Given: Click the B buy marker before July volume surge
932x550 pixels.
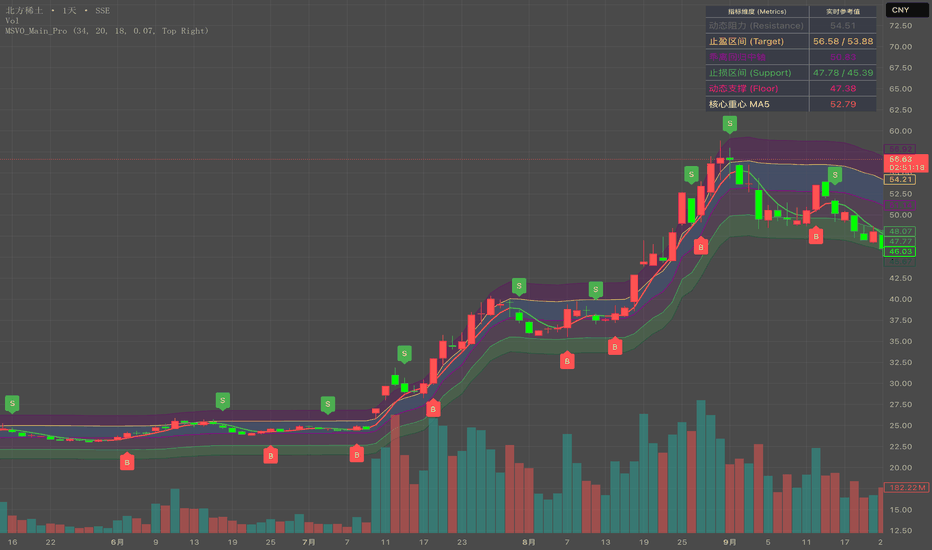Looking at the screenshot, I should [x=357, y=454].
